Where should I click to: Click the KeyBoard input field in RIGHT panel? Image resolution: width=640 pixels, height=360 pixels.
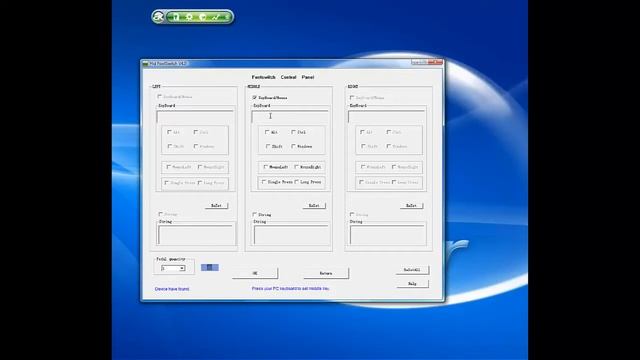[387, 117]
